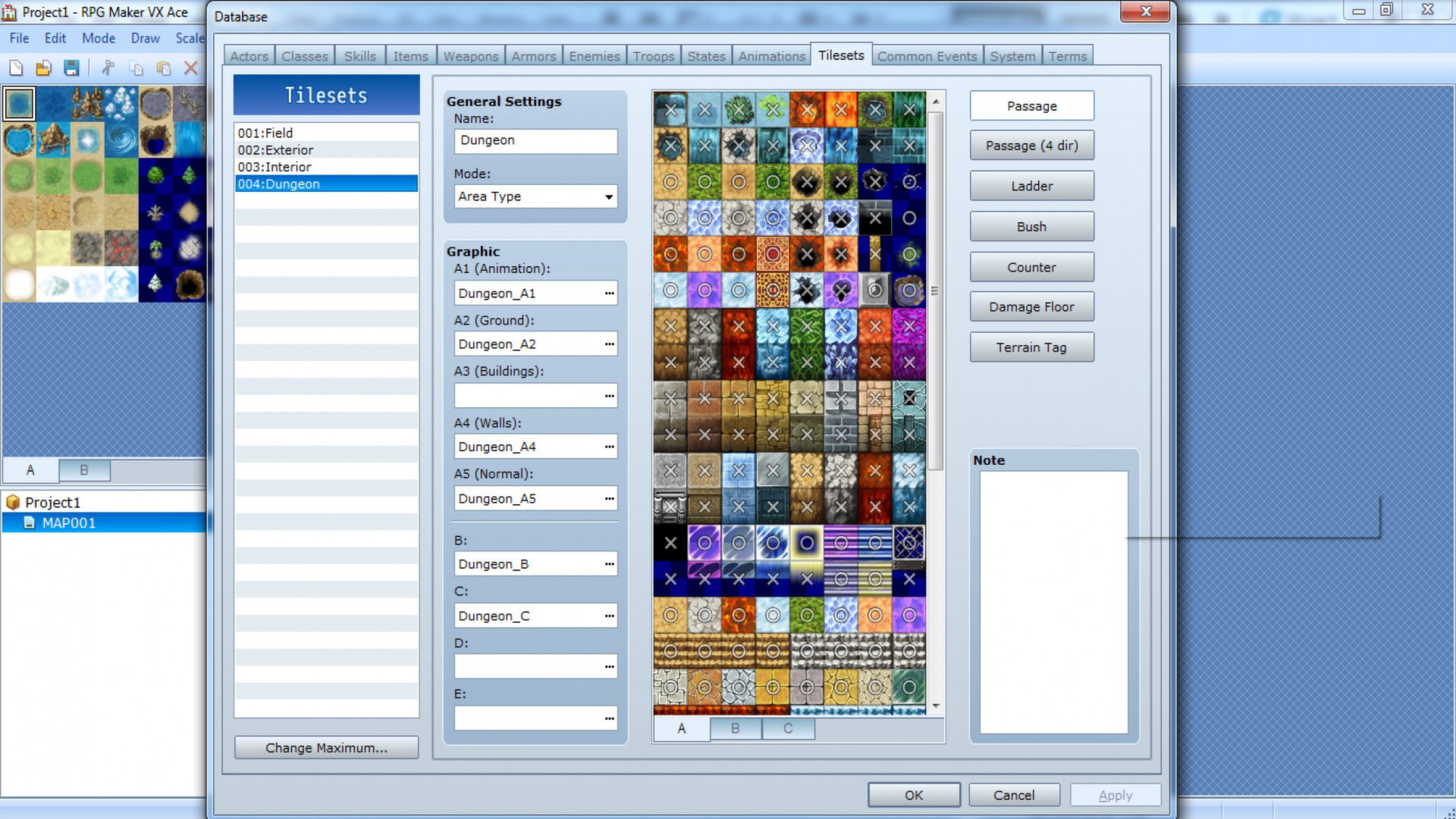Expand B graphic tileset picker
Viewport: 1456px width, 819px height.
pos(608,563)
